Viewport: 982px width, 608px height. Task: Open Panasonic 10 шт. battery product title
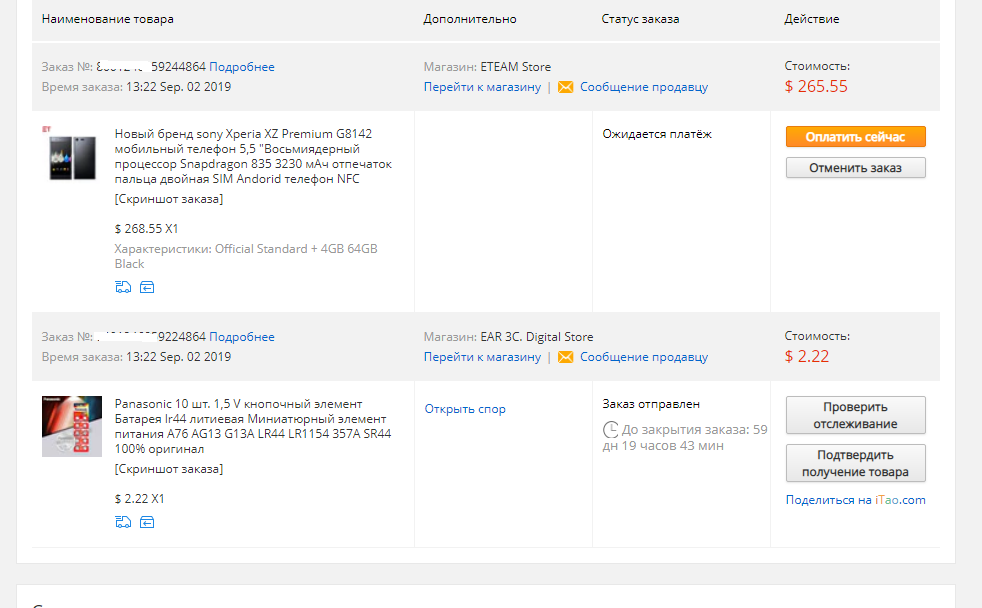[253, 426]
